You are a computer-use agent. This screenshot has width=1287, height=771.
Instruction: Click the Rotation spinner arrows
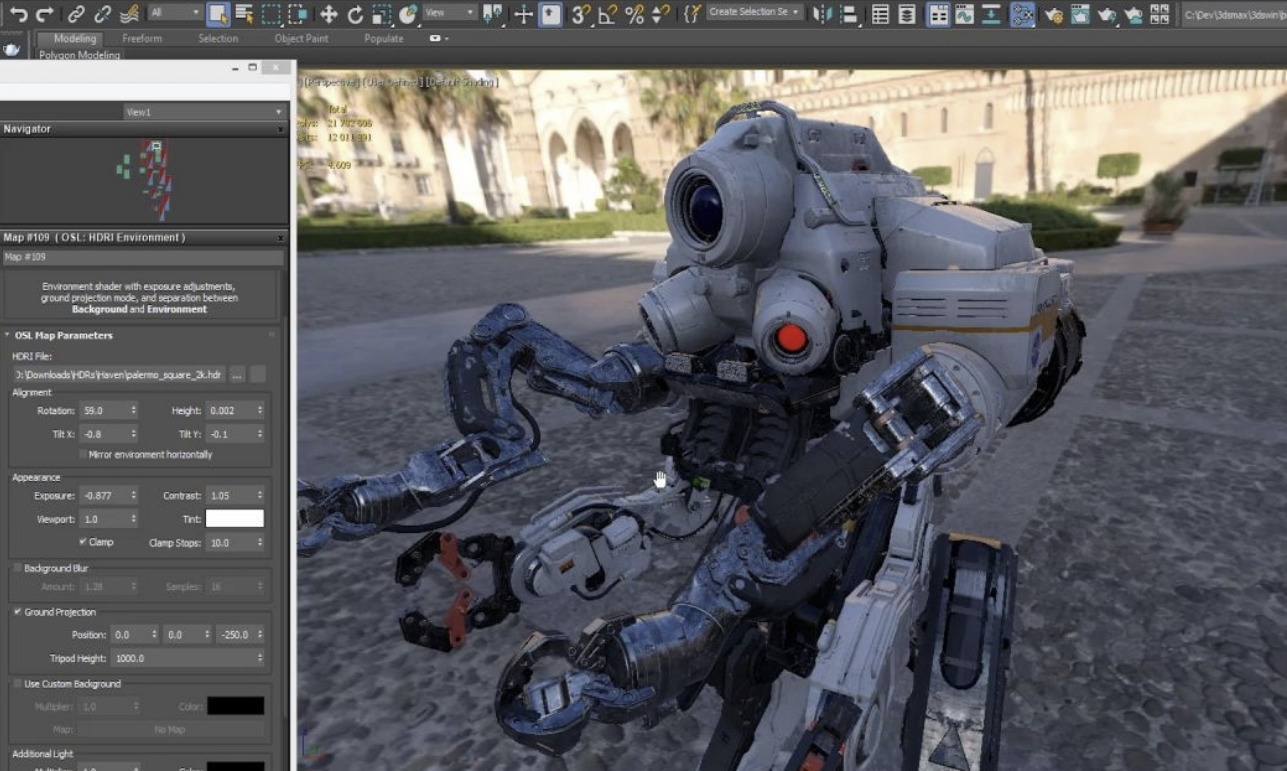(133, 410)
